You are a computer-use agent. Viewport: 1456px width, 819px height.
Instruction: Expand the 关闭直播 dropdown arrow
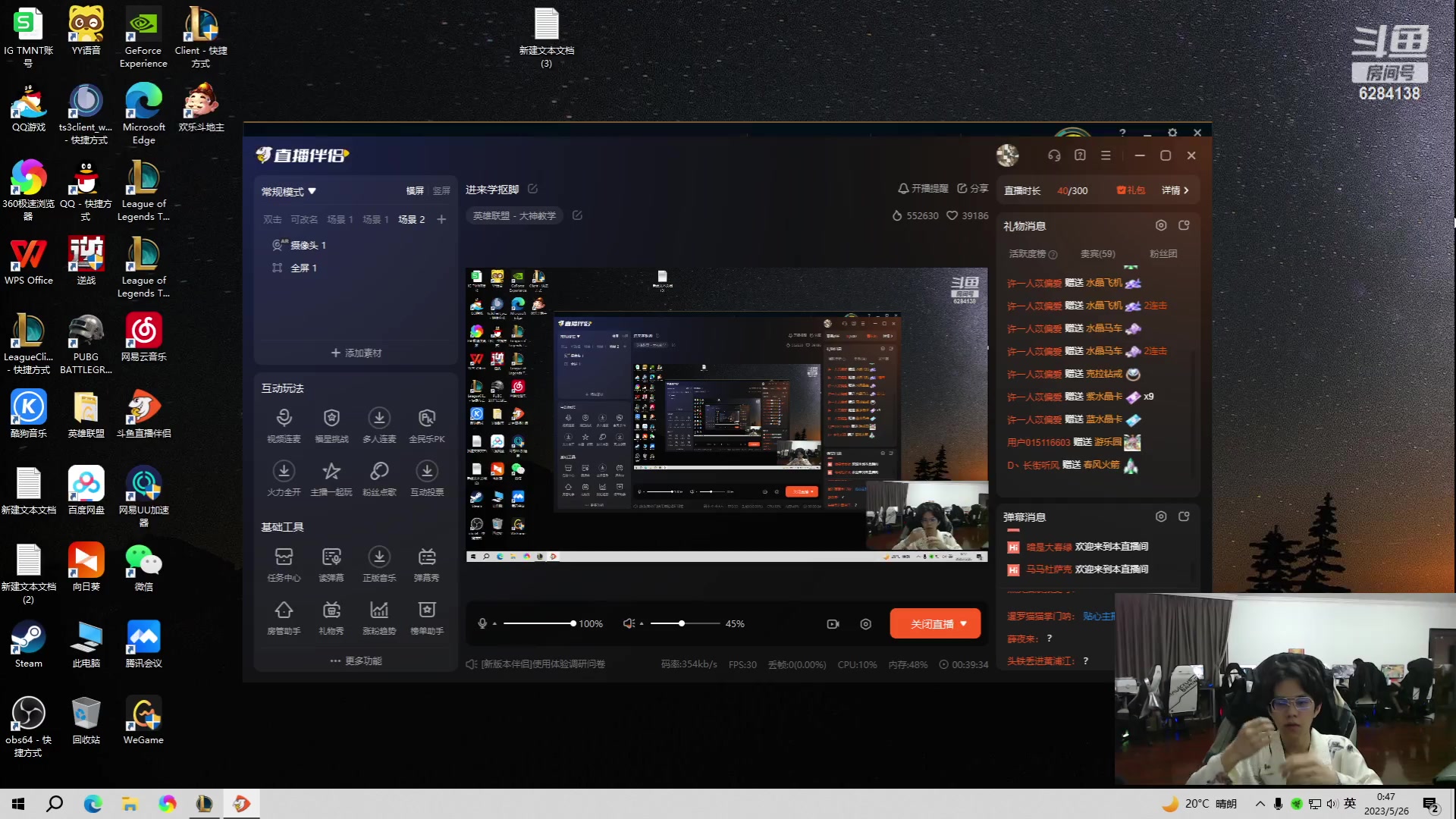coord(964,623)
